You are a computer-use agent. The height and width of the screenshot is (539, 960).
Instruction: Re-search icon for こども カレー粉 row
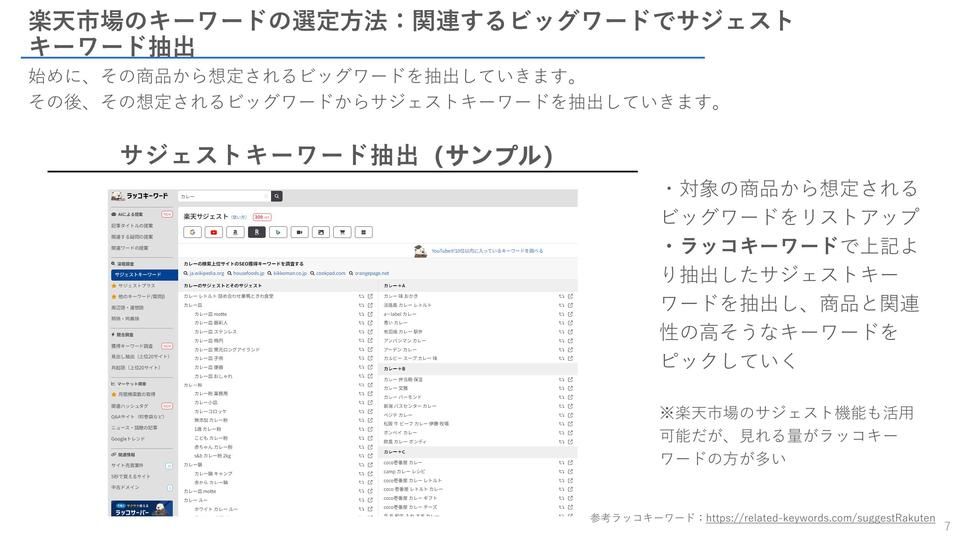(x=362, y=438)
